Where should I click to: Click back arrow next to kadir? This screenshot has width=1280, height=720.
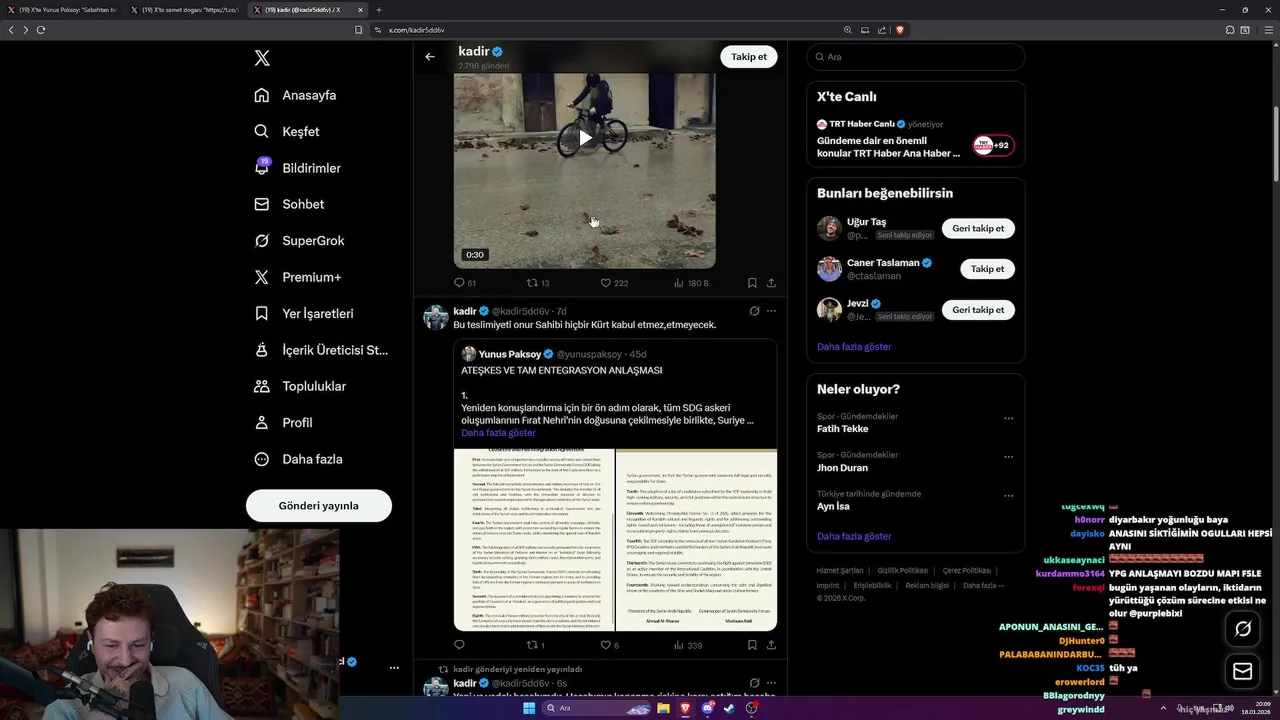pyautogui.click(x=430, y=57)
